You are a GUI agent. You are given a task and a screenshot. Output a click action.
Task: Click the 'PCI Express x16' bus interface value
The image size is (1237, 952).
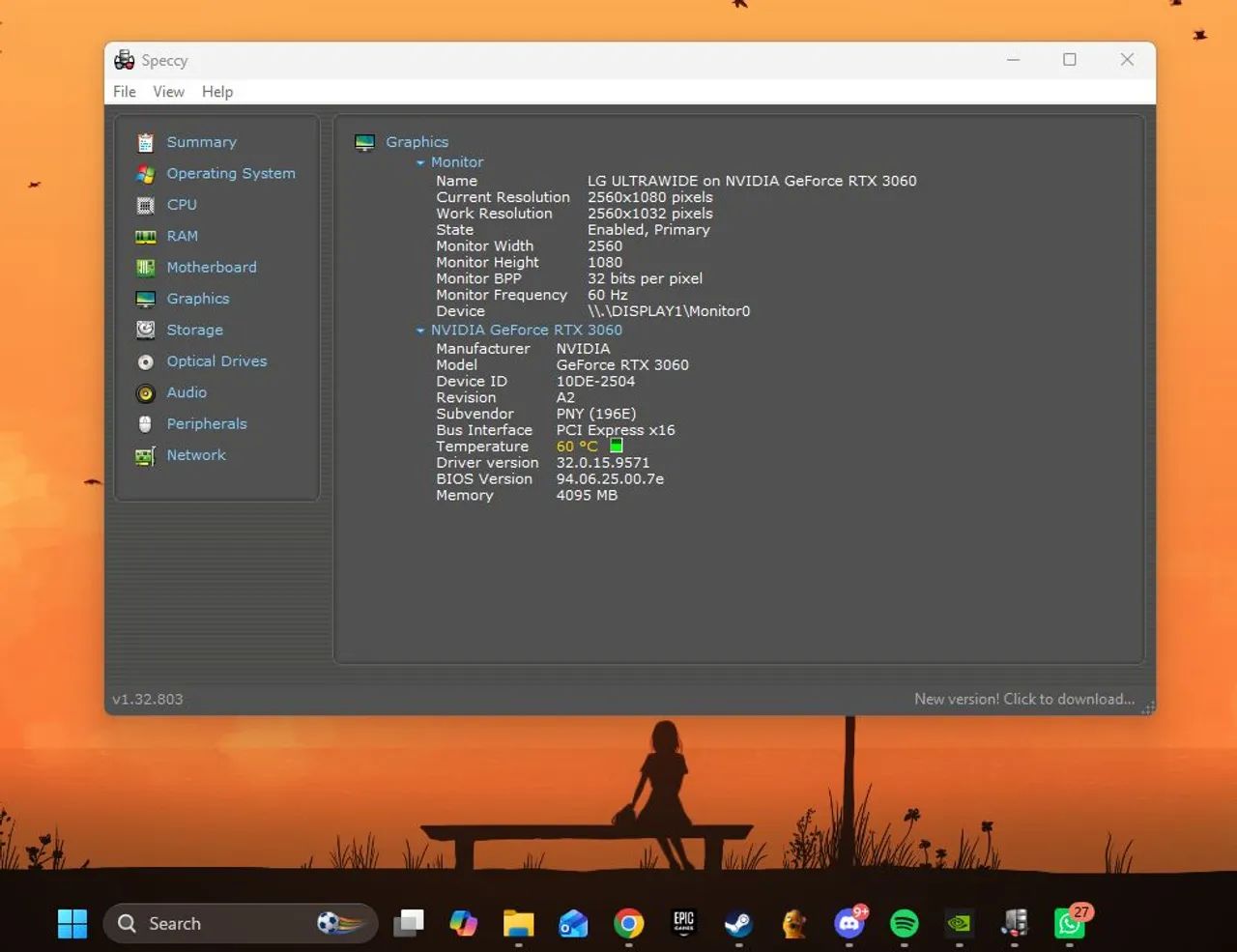(616, 430)
